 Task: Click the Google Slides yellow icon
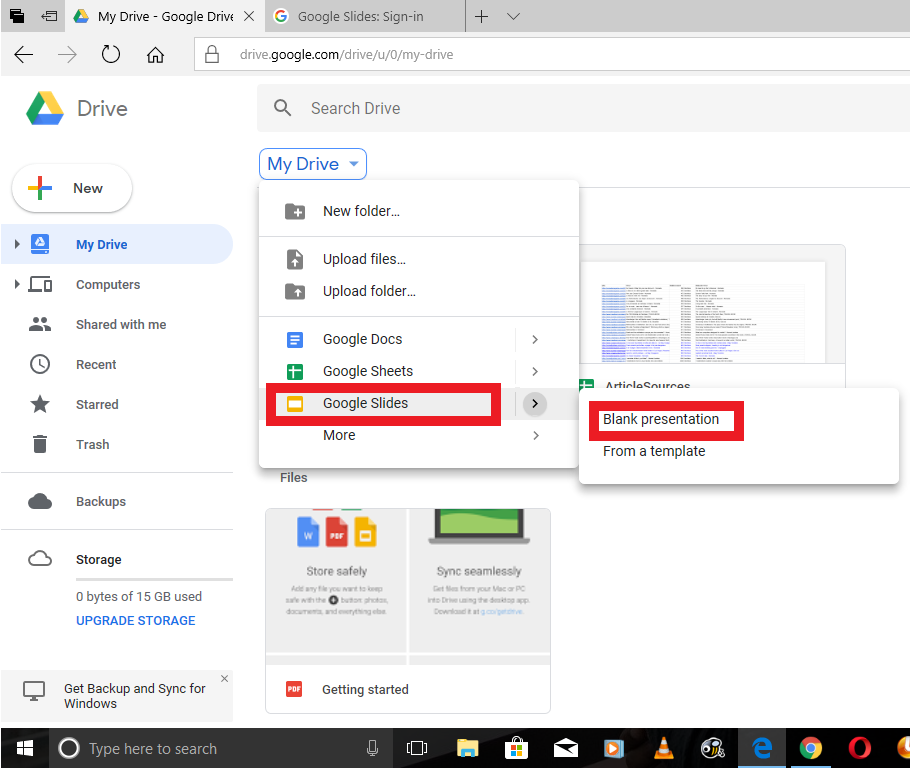295,403
